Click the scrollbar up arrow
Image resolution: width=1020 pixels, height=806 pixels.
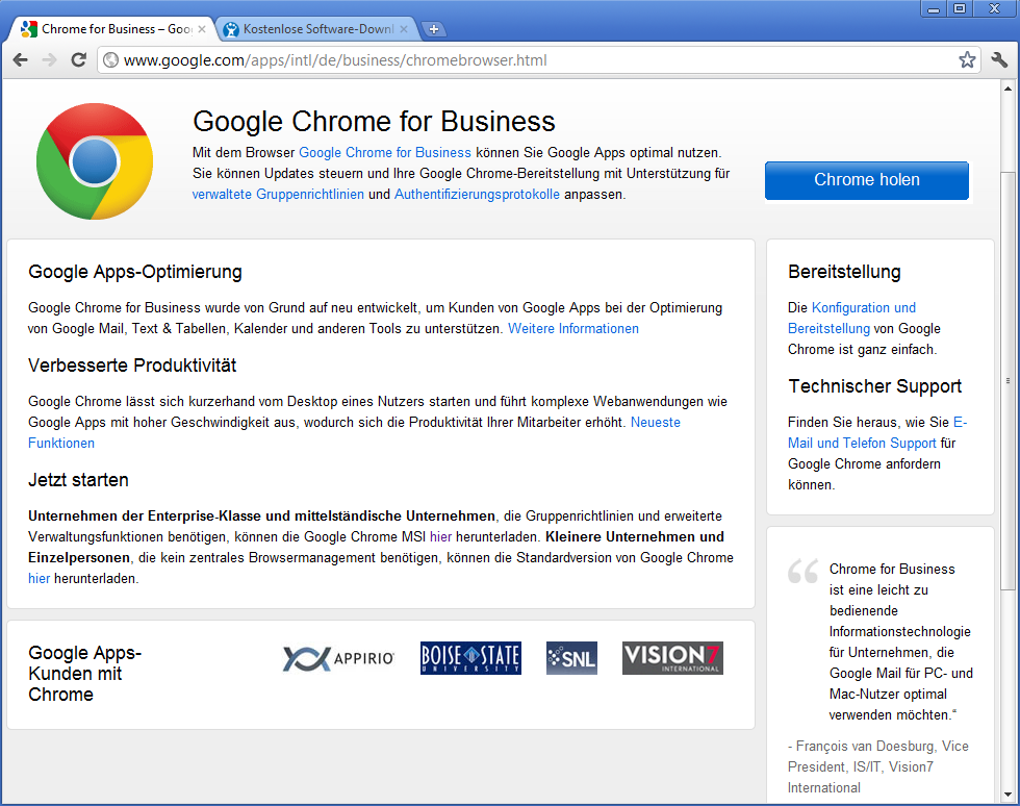[x=1008, y=88]
